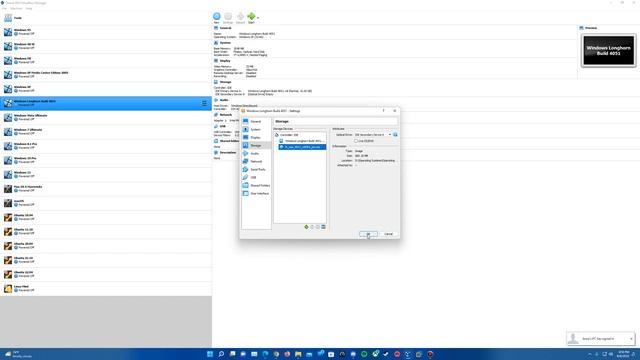Select the highlighted ISO optical disc entry

click(x=302, y=147)
